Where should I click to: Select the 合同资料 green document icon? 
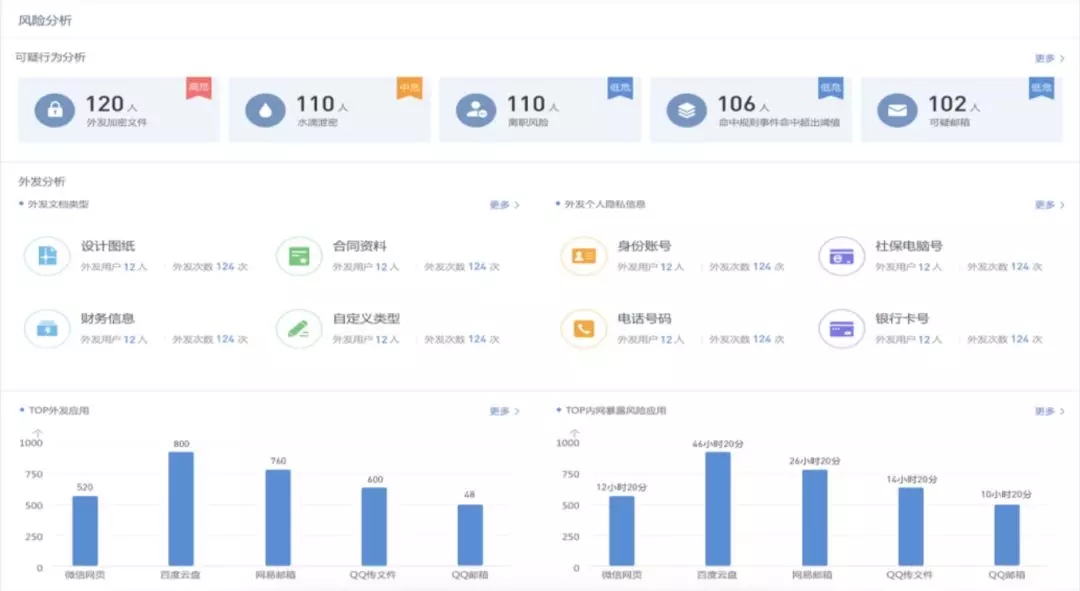[x=299, y=256]
